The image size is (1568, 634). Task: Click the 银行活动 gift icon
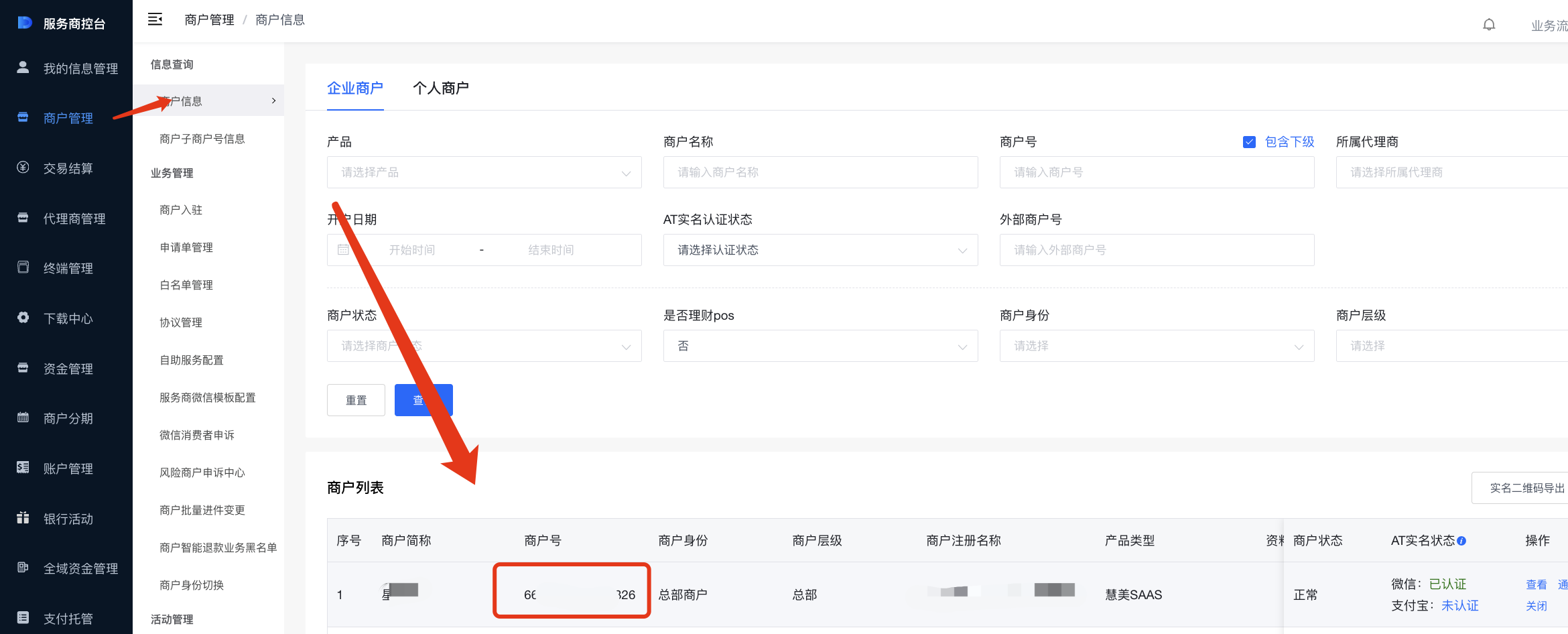point(23,518)
